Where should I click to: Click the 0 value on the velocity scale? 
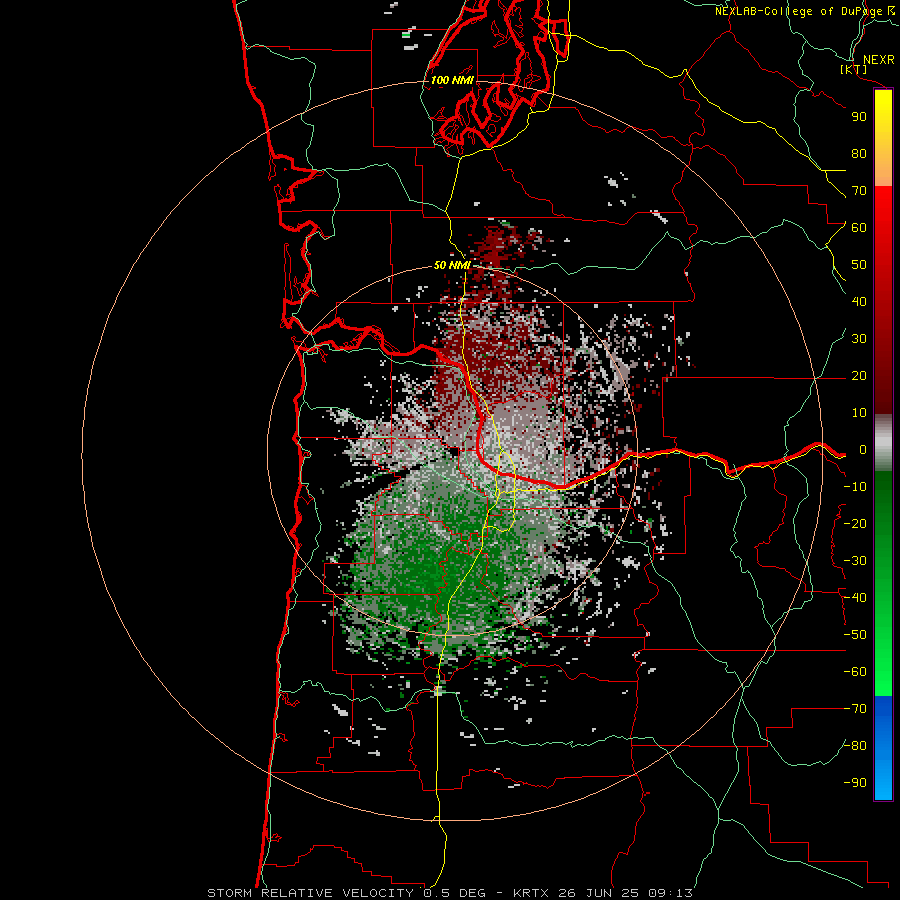pyautogui.click(x=863, y=450)
